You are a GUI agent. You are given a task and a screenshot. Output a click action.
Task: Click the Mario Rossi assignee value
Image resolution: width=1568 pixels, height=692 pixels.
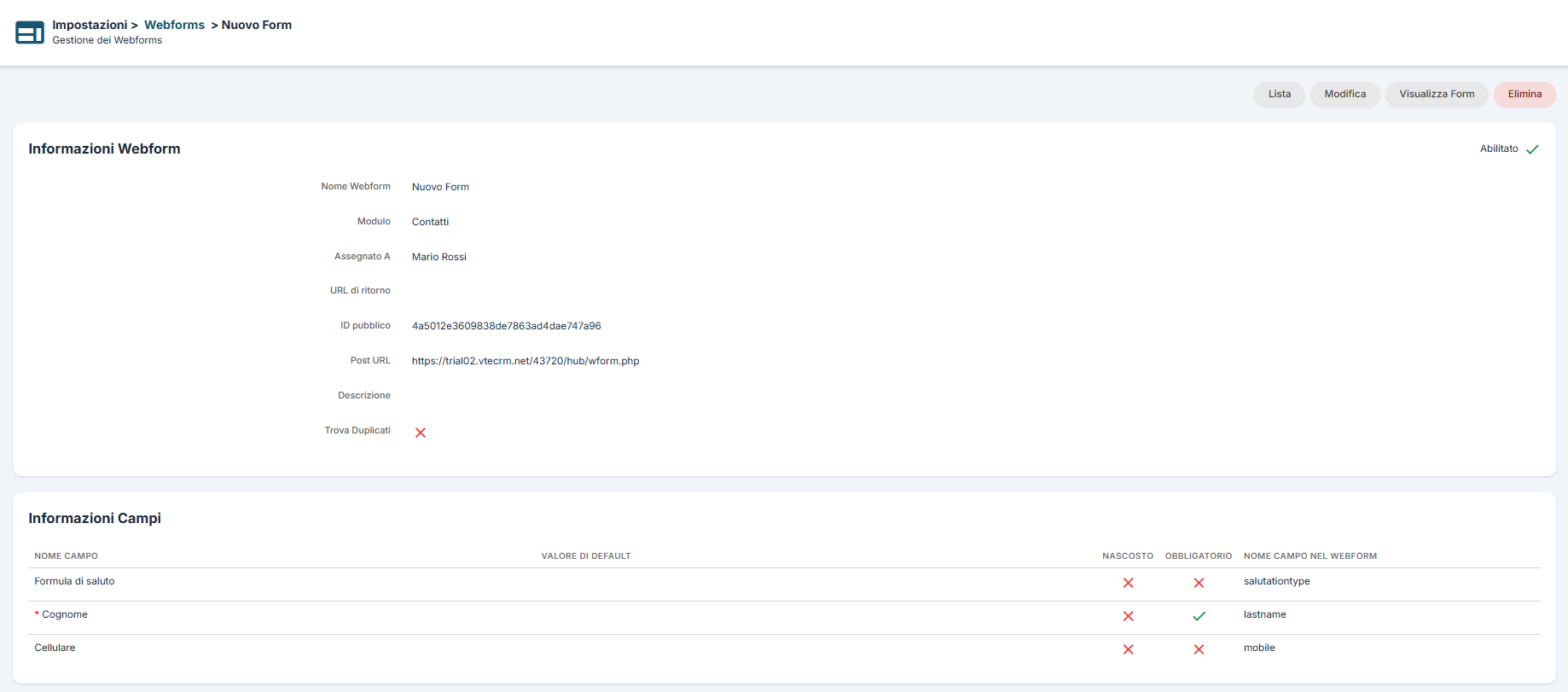point(439,257)
